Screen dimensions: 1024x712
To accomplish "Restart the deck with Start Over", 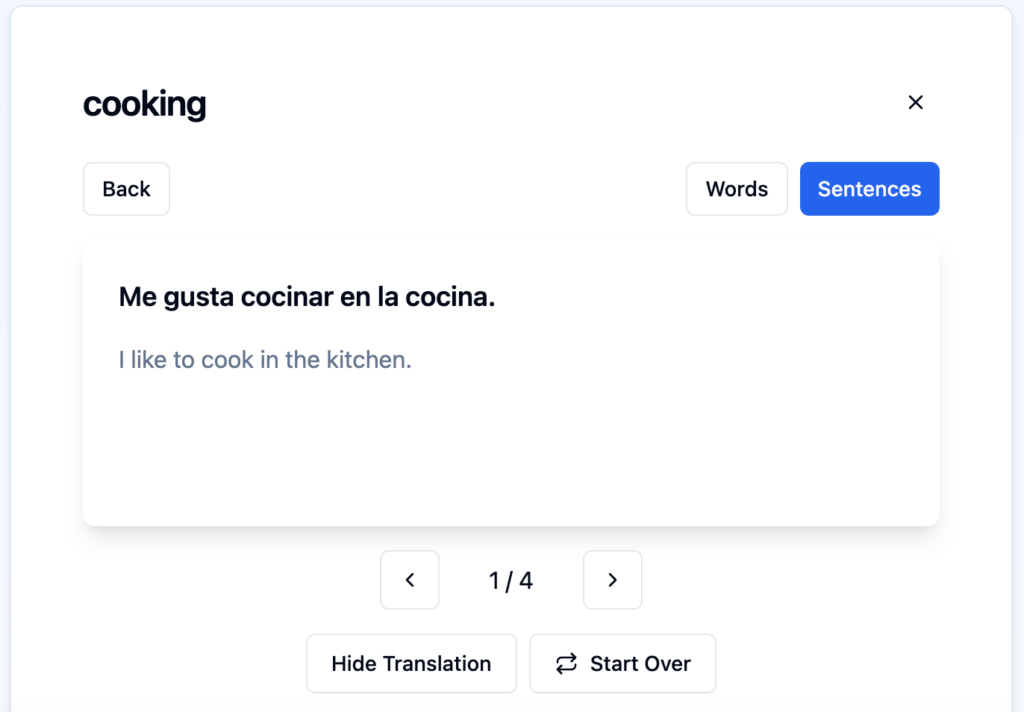I will 622,663.
